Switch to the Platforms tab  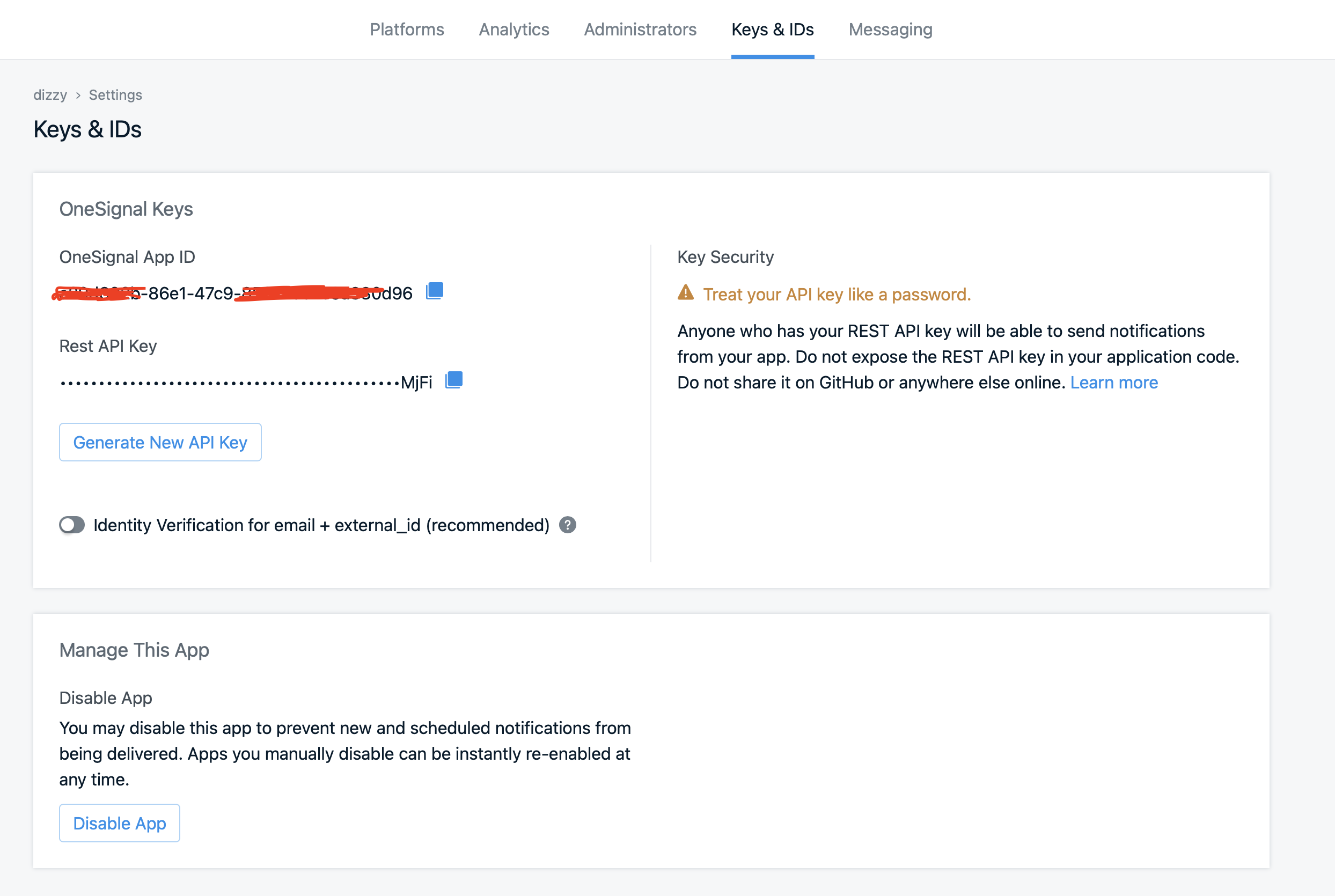click(x=406, y=30)
